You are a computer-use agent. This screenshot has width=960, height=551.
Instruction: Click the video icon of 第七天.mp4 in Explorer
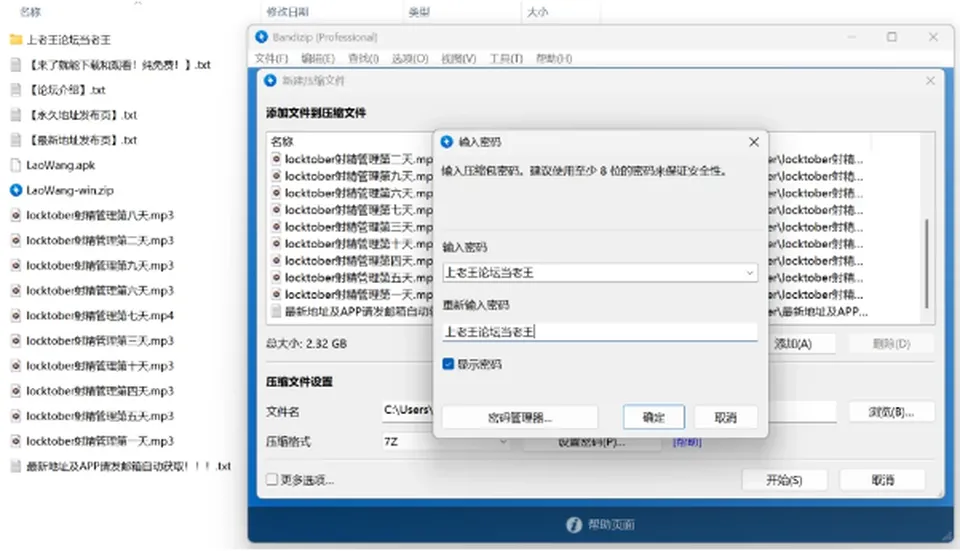pyautogui.click(x=16, y=316)
